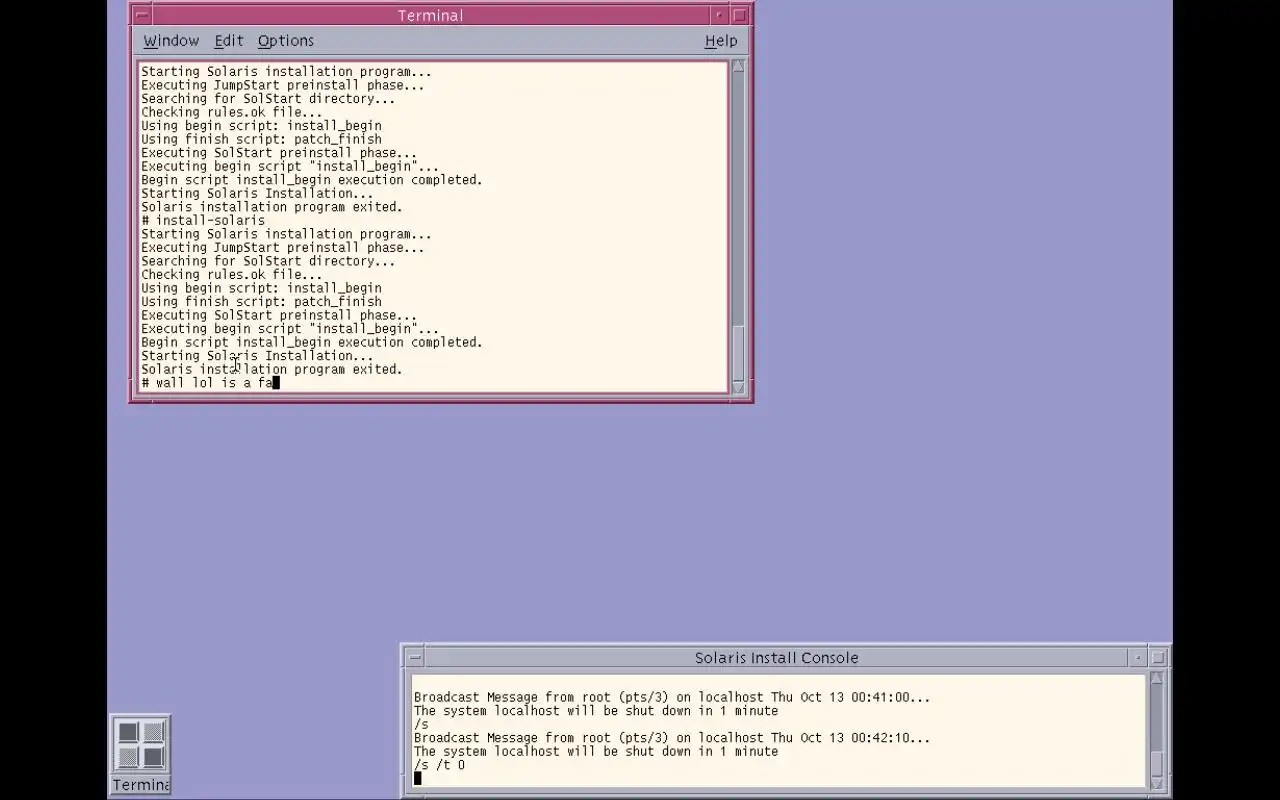Click the last 'Solaris installation program exited.' line
1280x800 pixels.
(272, 369)
